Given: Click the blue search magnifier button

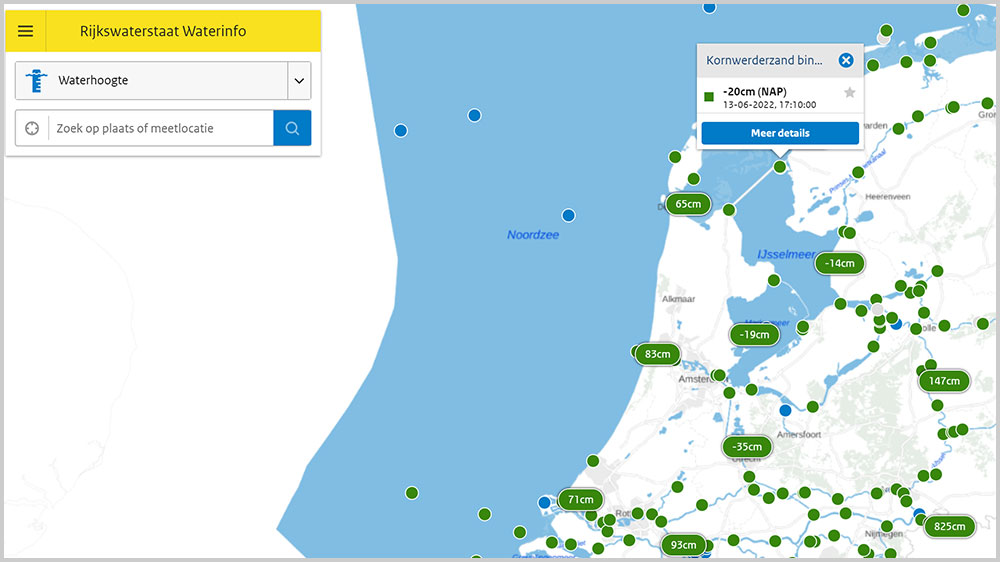Looking at the screenshot, I should (x=292, y=128).
